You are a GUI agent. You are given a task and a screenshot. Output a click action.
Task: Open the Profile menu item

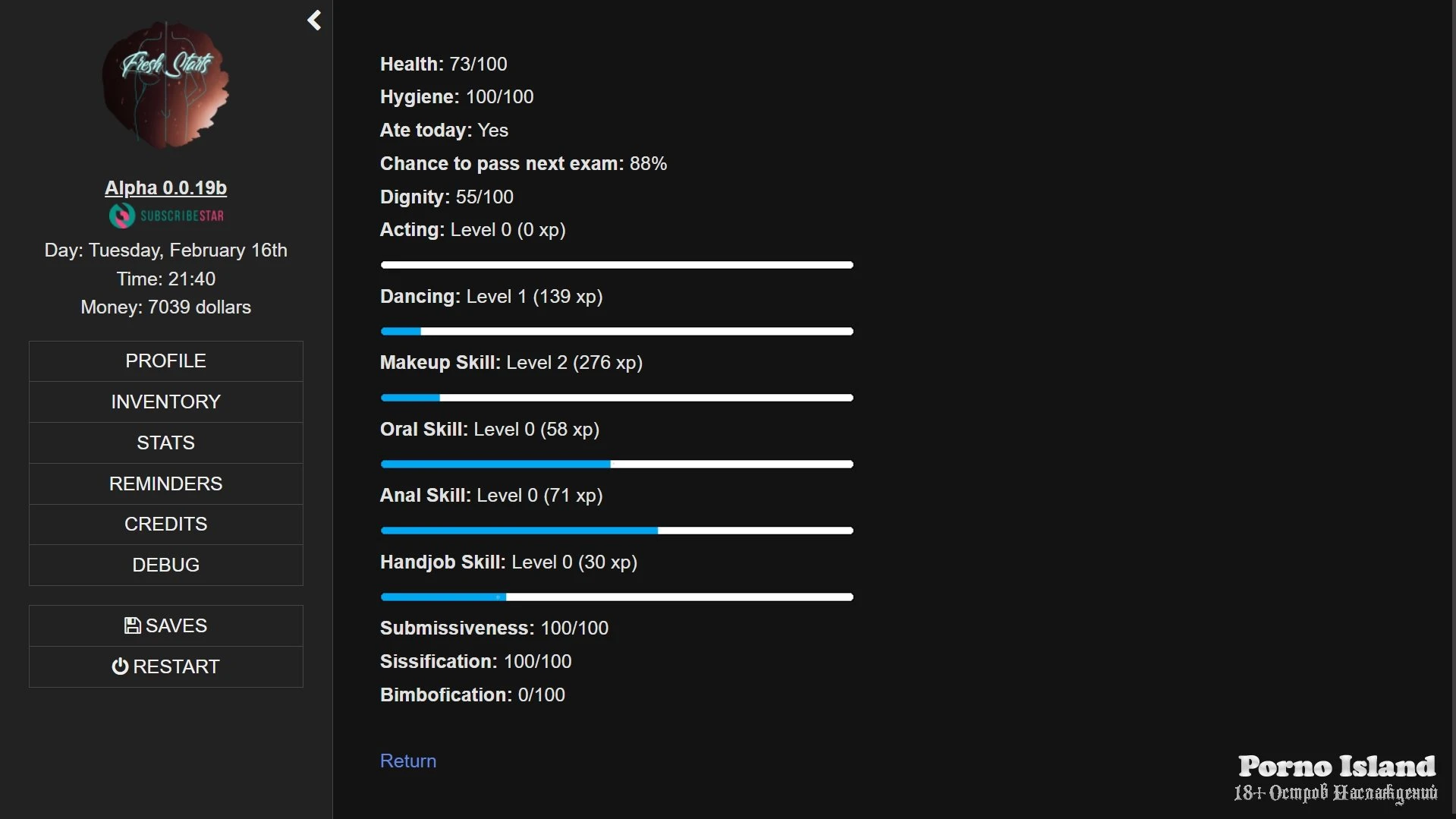[165, 361]
